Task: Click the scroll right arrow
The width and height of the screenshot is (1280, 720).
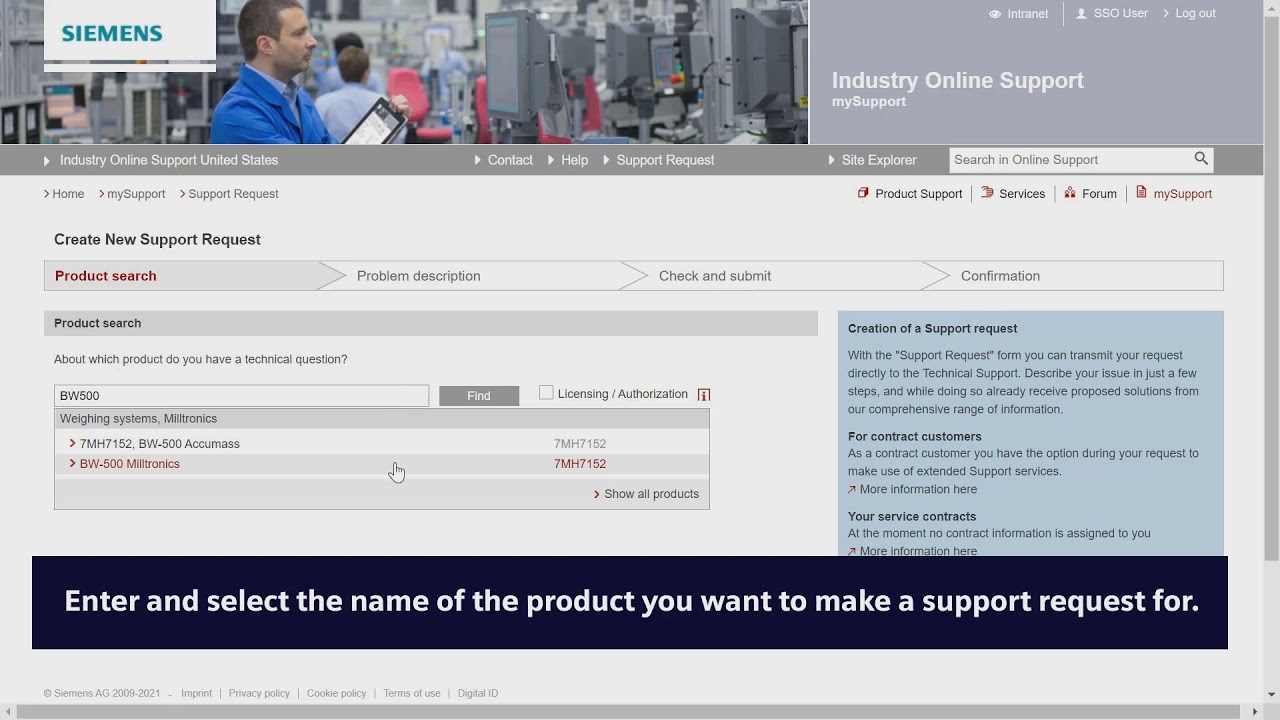Action: pyautogui.click(x=1256, y=712)
